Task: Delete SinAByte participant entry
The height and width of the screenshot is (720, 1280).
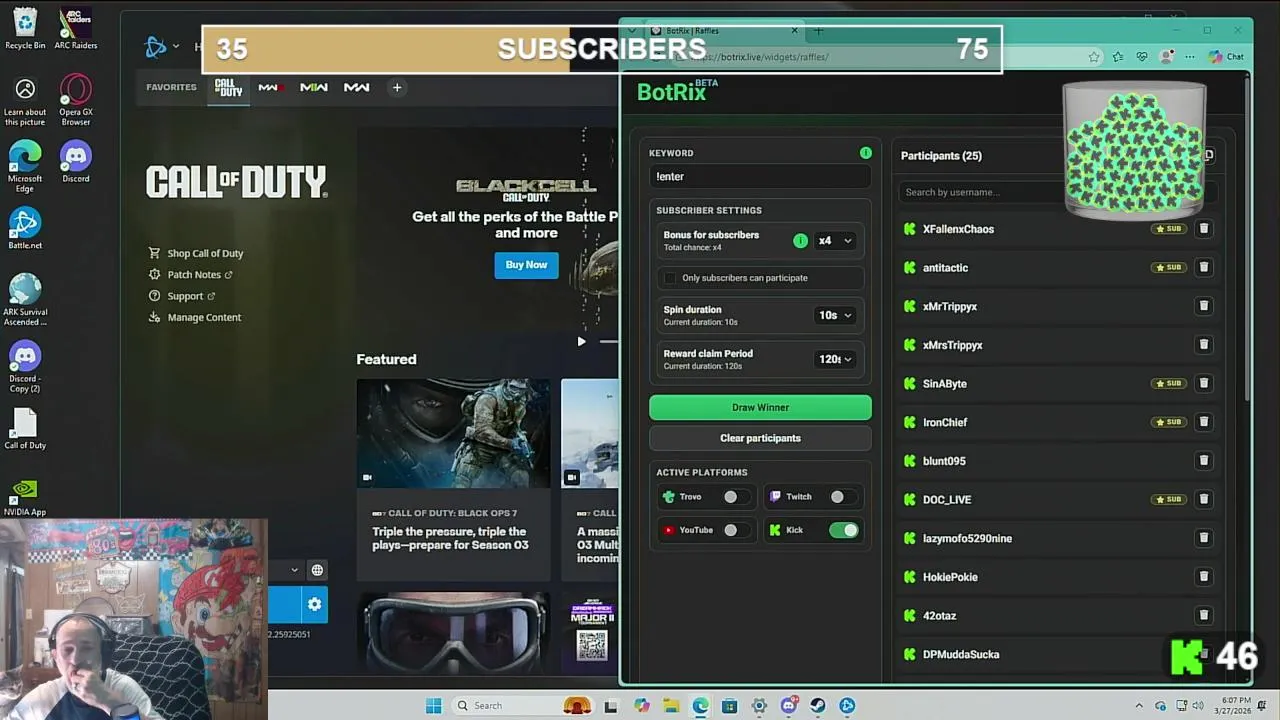Action: [1204, 383]
